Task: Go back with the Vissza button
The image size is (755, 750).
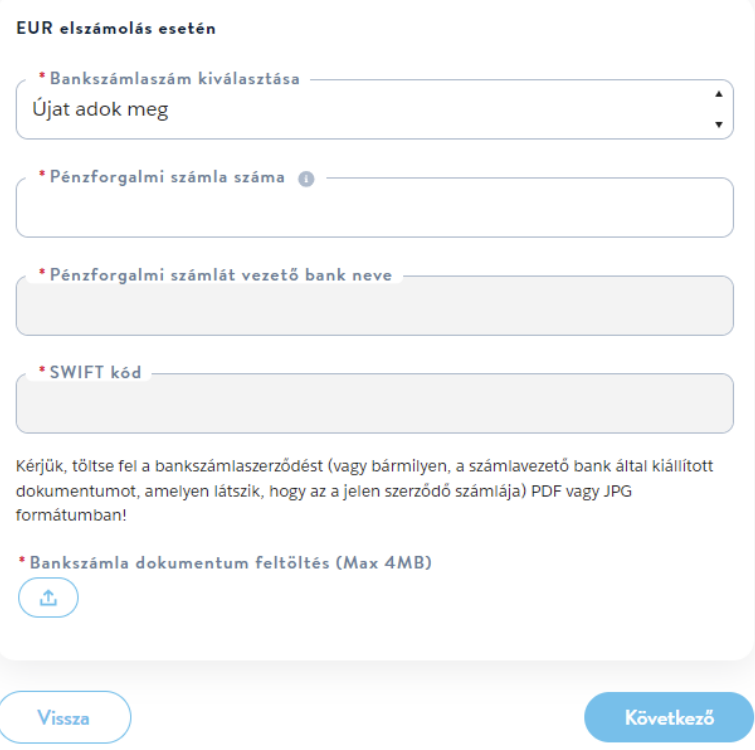Action: (x=65, y=718)
